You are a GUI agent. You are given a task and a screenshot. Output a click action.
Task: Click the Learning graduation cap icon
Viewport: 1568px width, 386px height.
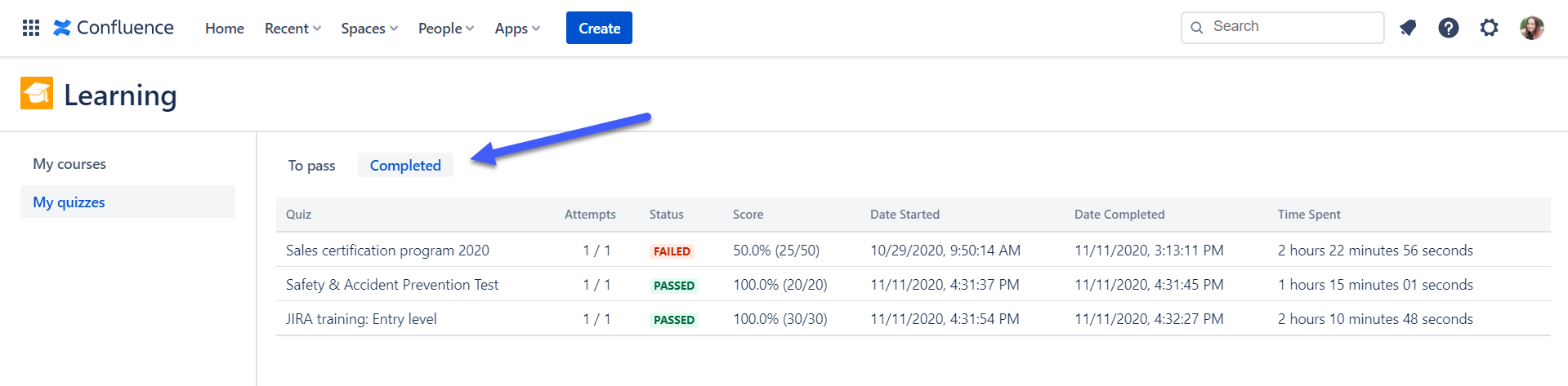point(37,93)
